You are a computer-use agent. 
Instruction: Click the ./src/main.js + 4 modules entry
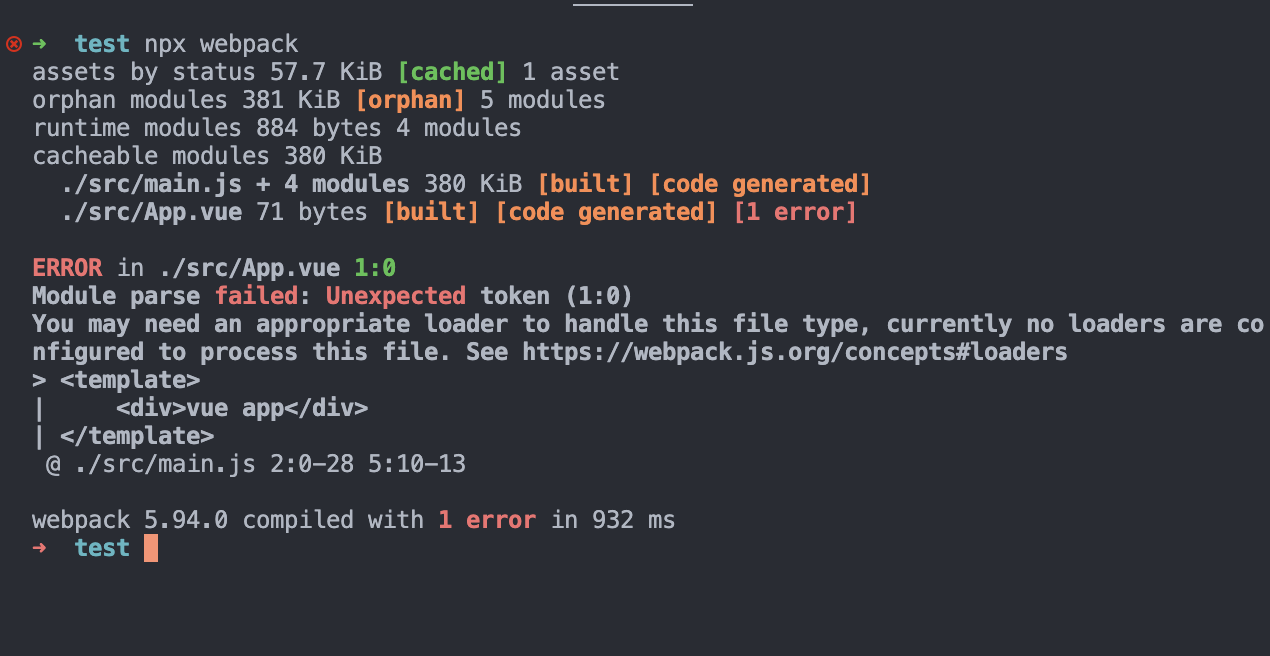[x=235, y=184]
